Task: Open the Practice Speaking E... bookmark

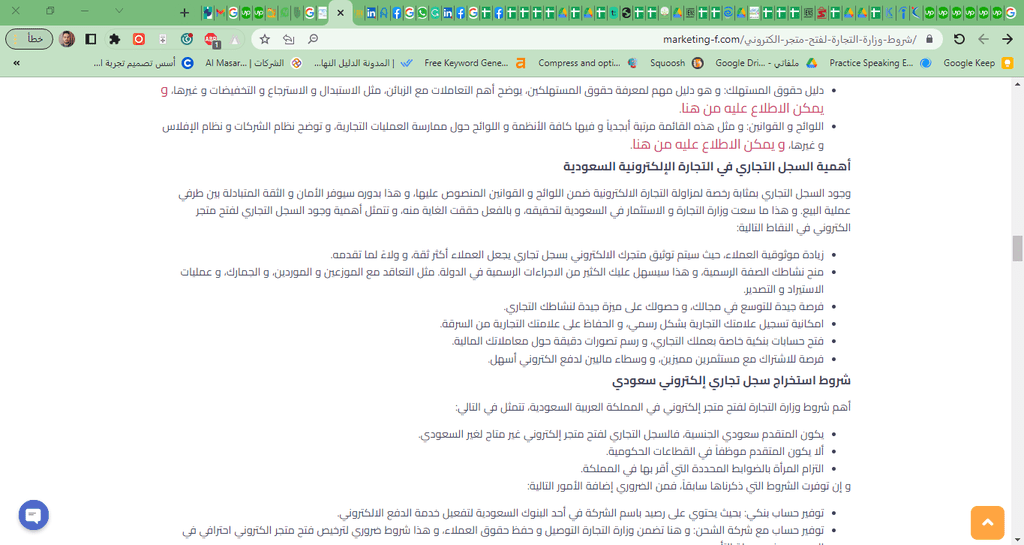Action: pos(880,63)
